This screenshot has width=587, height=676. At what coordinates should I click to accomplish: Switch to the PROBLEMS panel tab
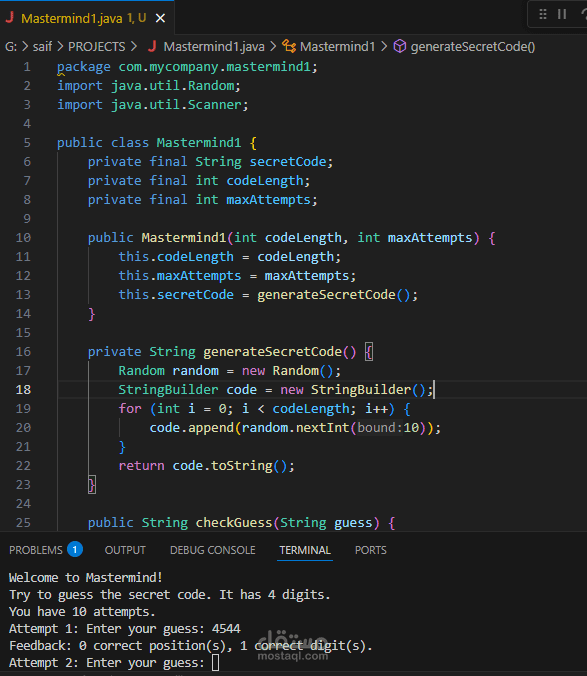click(36, 550)
